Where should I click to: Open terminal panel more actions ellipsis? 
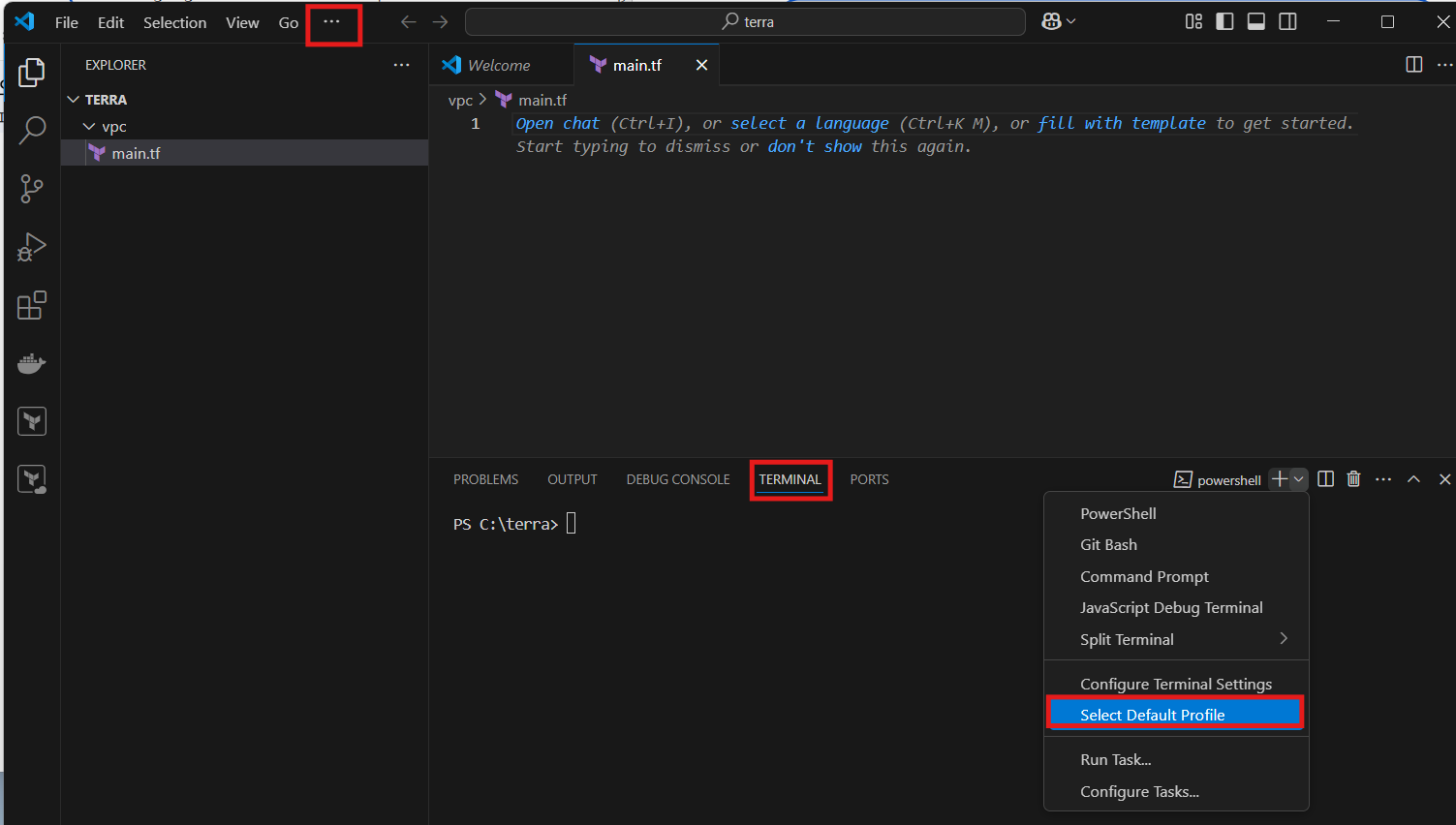(x=1383, y=479)
